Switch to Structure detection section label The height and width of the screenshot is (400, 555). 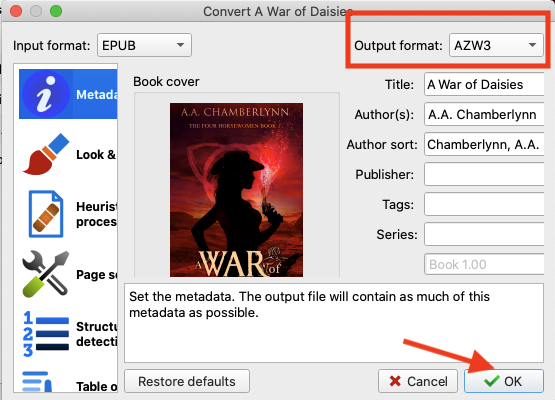tap(96, 334)
